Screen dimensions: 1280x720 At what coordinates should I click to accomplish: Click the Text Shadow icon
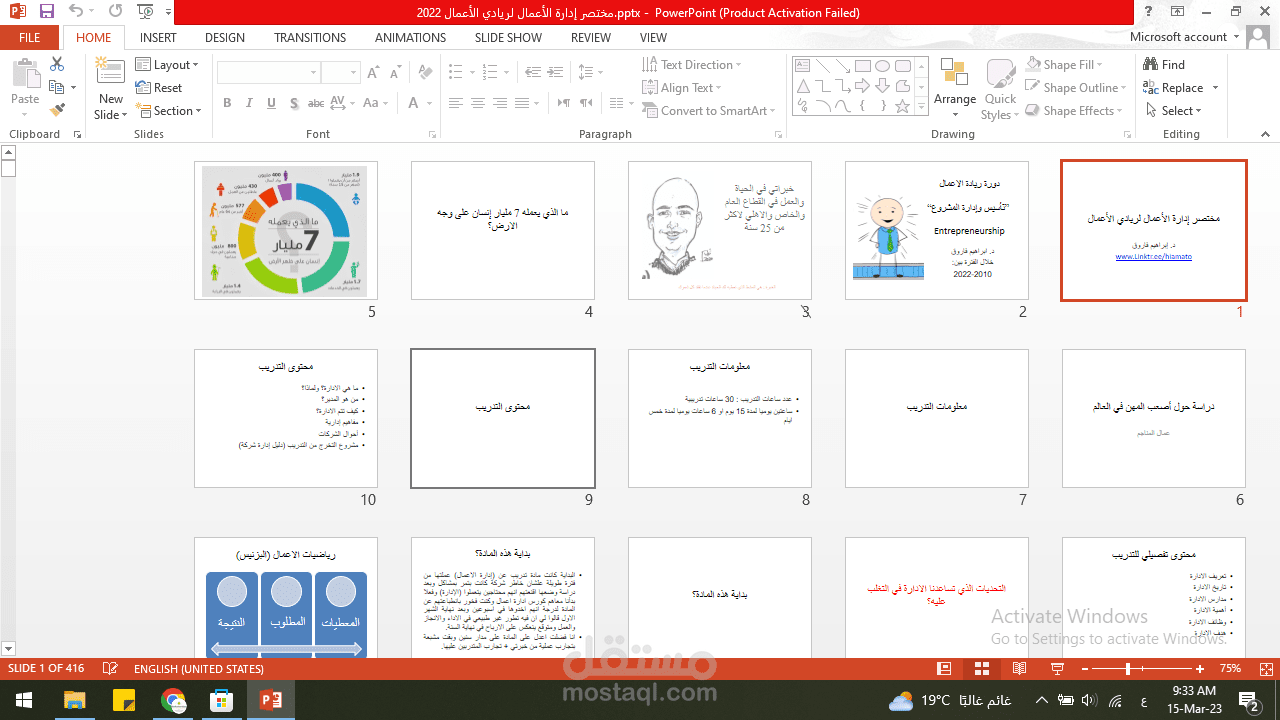tap(293, 103)
